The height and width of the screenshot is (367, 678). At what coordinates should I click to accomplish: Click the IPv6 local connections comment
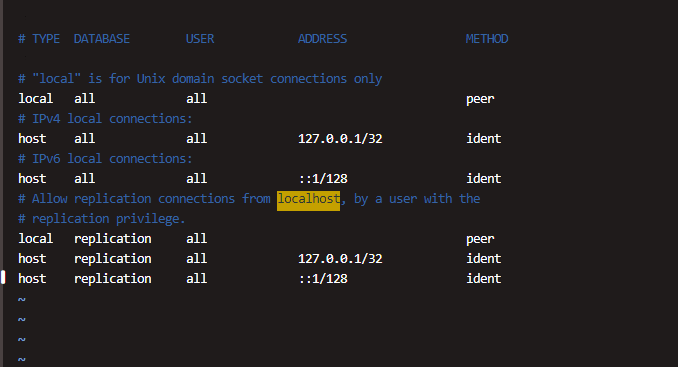pos(105,159)
